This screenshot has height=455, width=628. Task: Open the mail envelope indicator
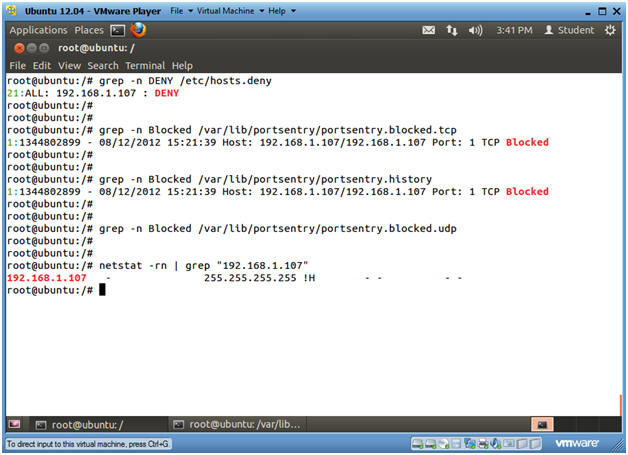tap(429, 30)
